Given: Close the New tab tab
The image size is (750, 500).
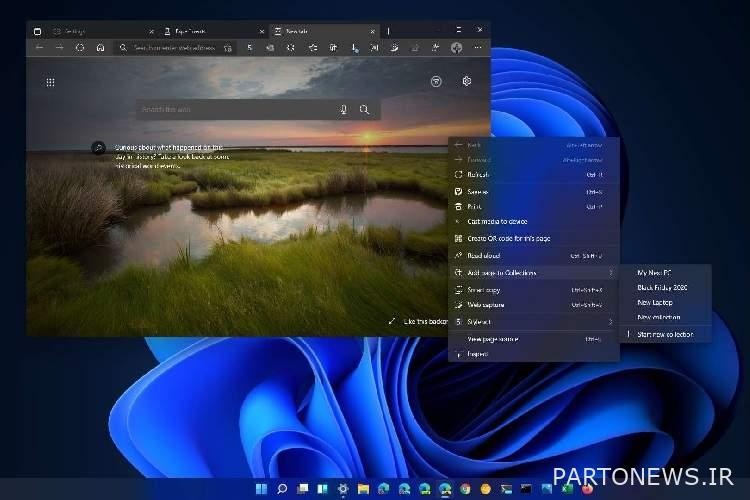Looking at the screenshot, I should pyautogui.click(x=373, y=32).
